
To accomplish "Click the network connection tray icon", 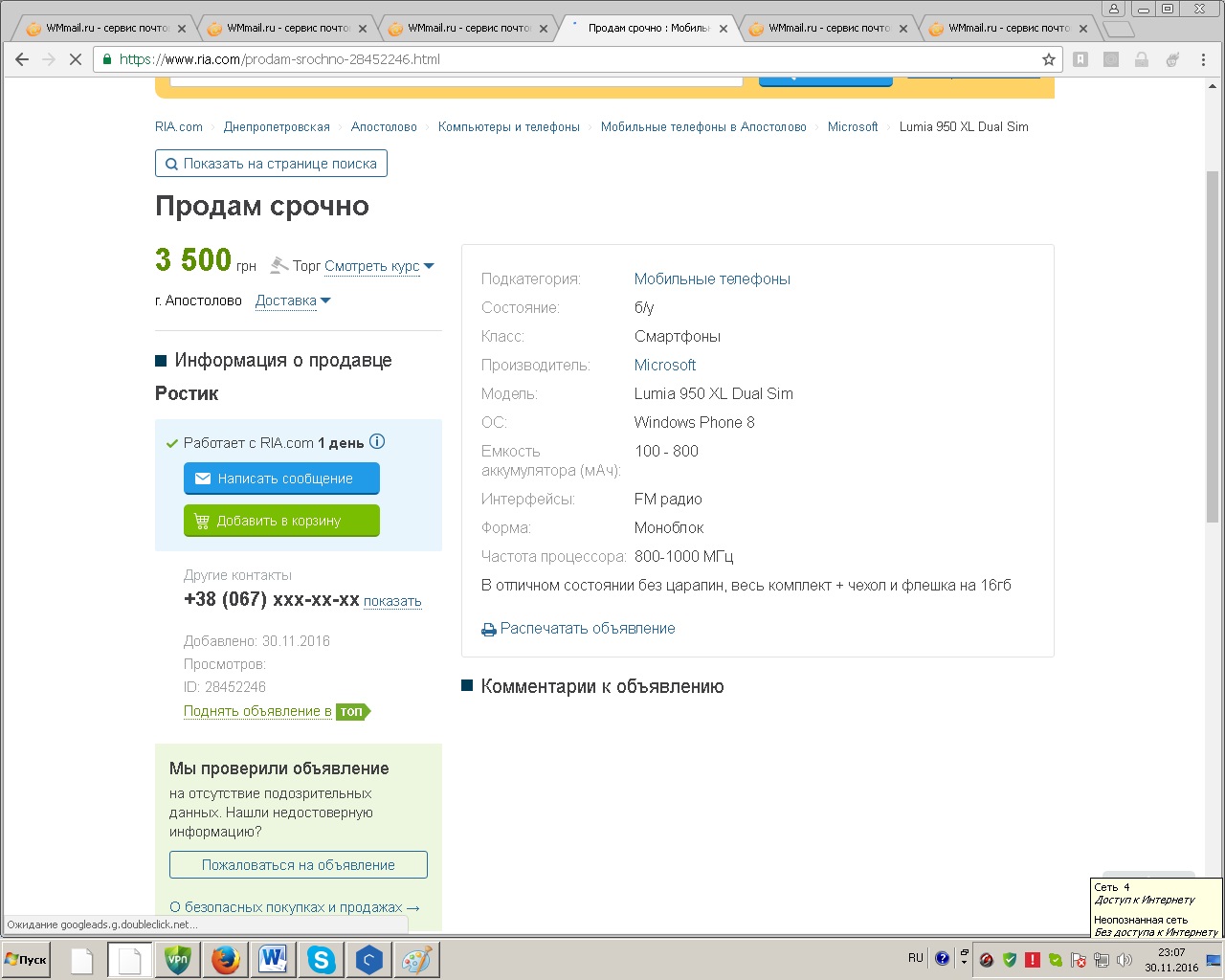I will [1102, 960].
